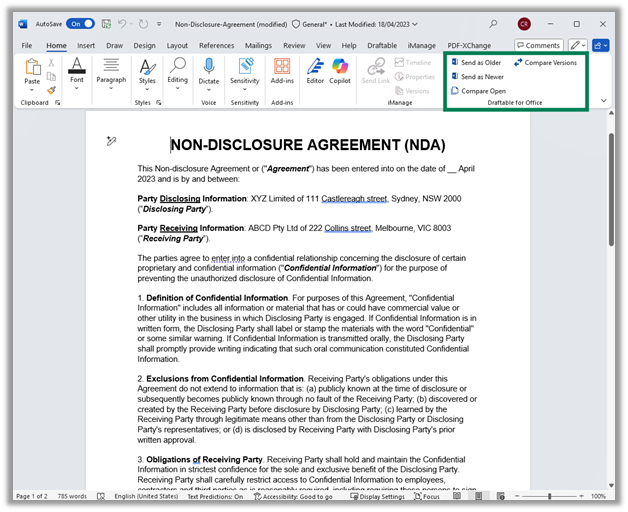Image resolution: width=628 pixels, height=512 pixels.
Task: Switch to the Draftable tab
Action: (x=381, y=45)
